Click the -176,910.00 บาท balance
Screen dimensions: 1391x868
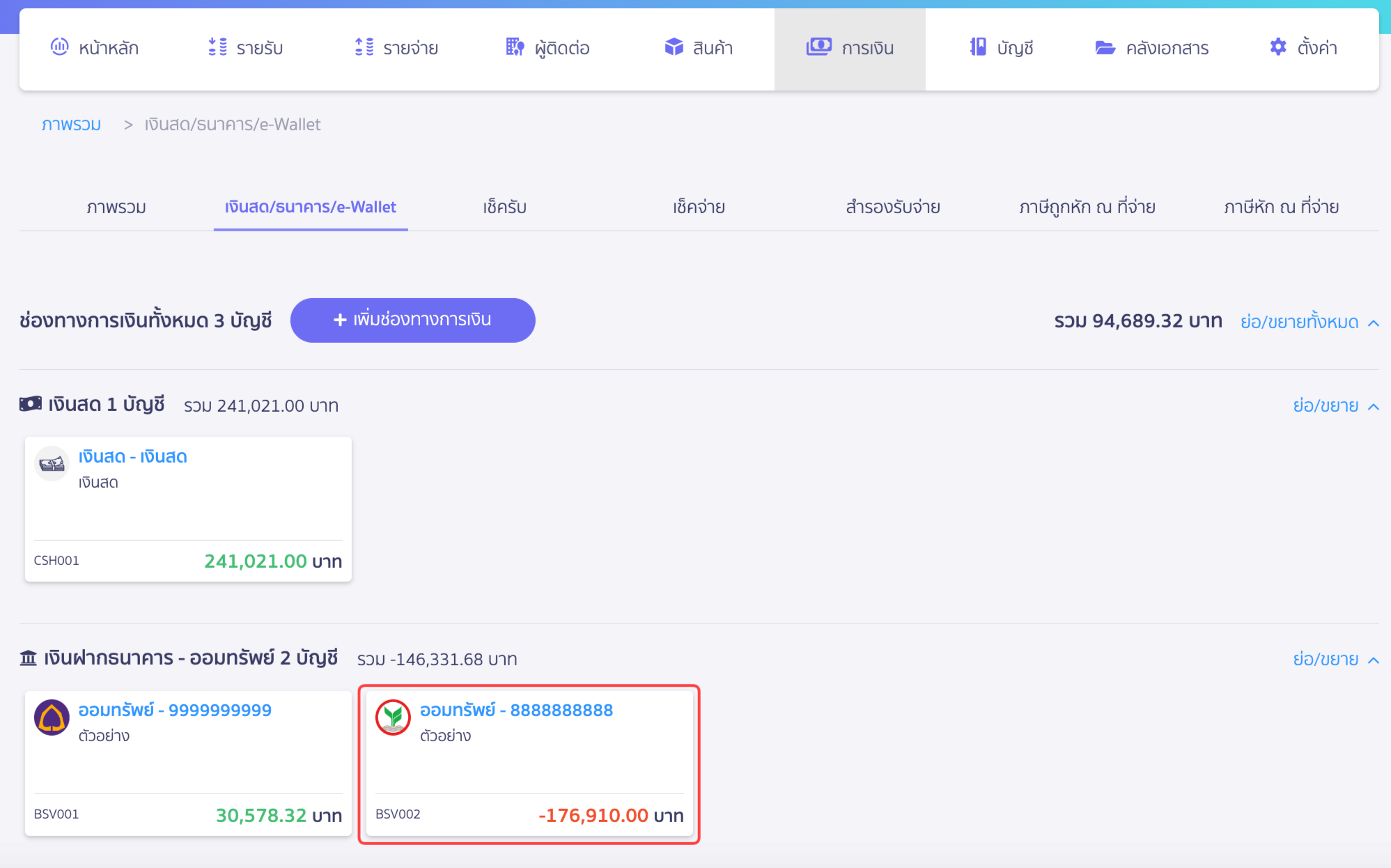pyautogui.click(x=611, y=815)
